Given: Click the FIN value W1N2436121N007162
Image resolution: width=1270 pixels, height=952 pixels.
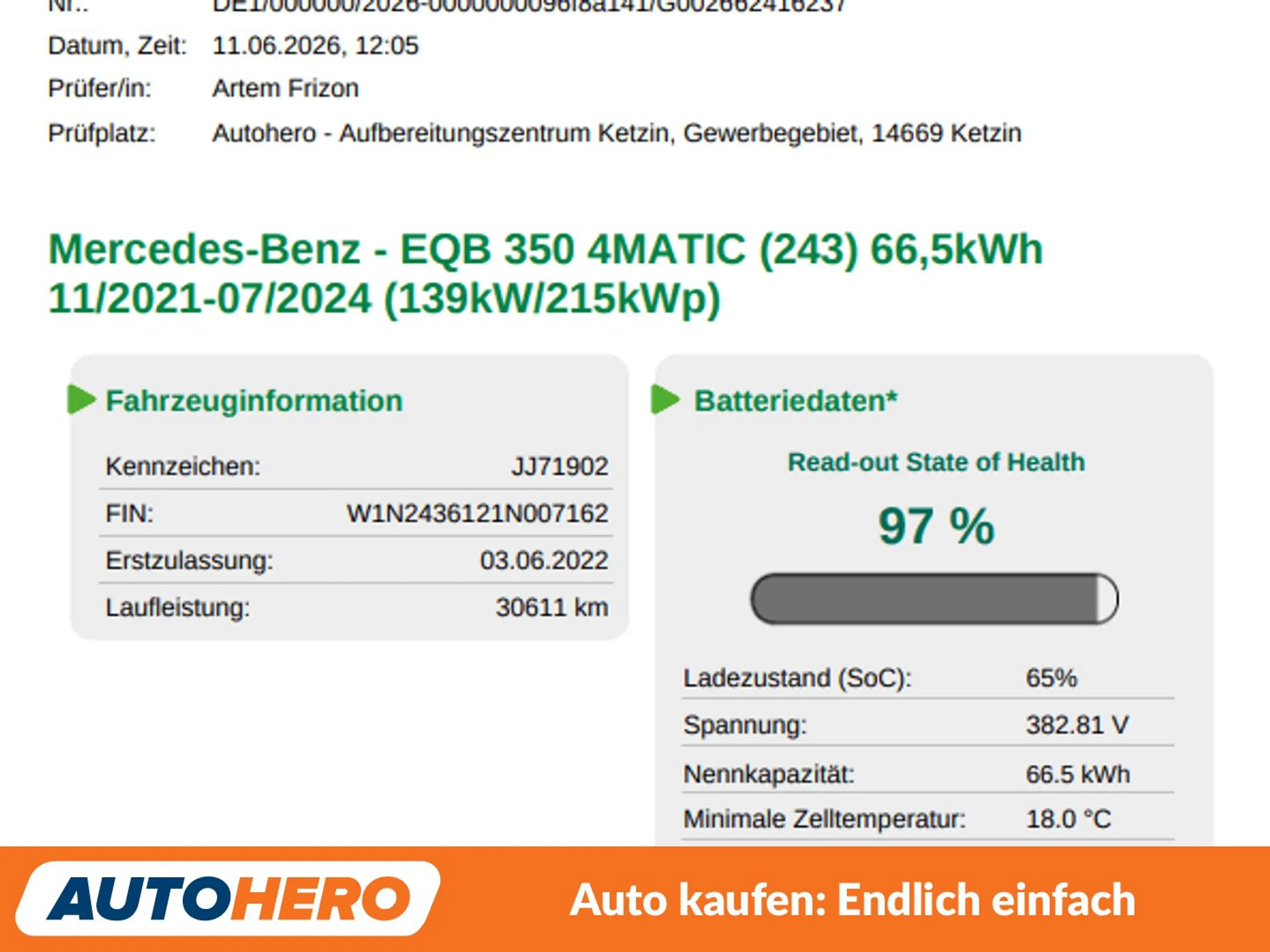Looking at the screenshot, I should [478, 513].
